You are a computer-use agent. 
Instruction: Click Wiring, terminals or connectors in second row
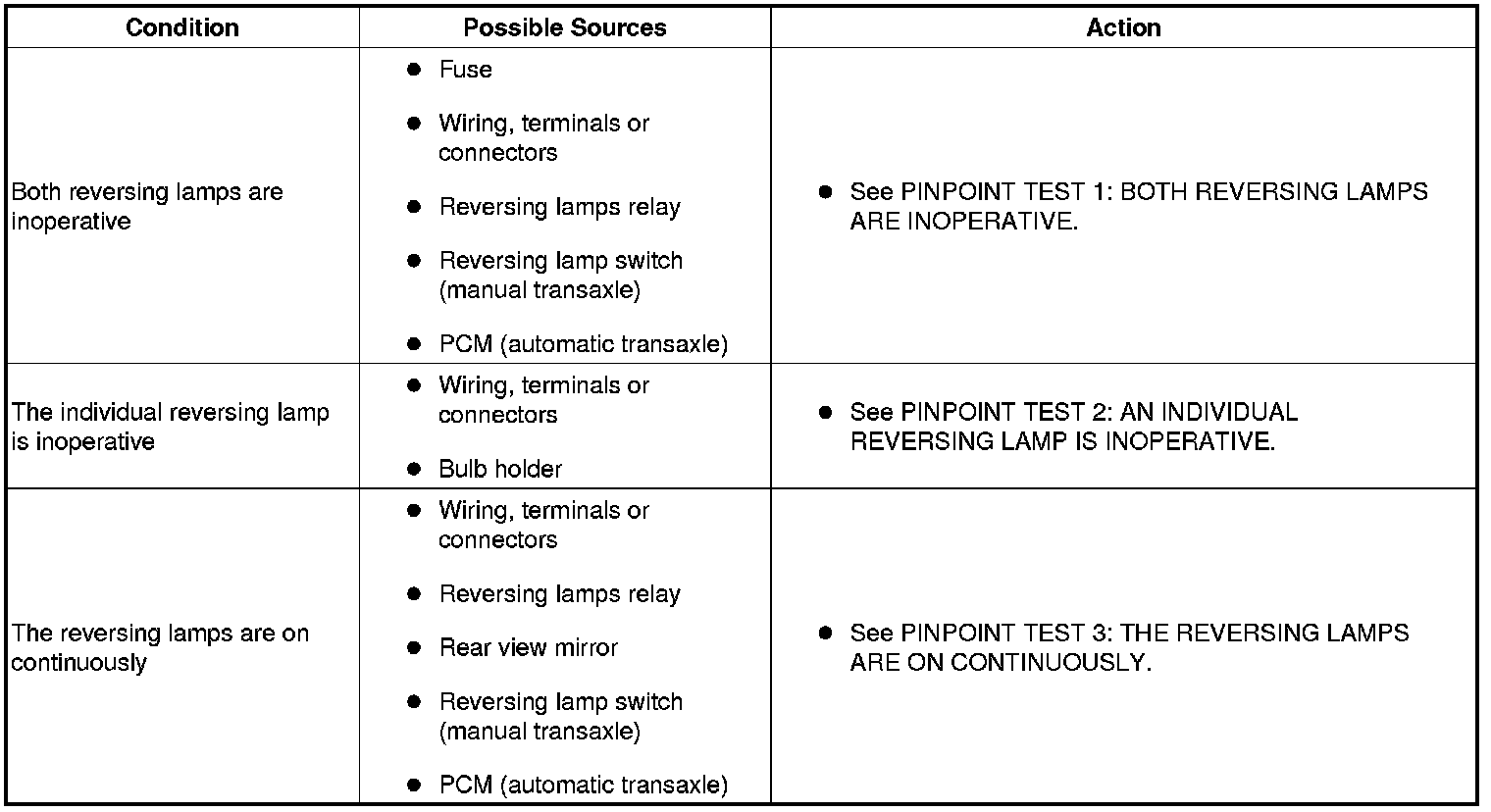[x=543, y=400]
